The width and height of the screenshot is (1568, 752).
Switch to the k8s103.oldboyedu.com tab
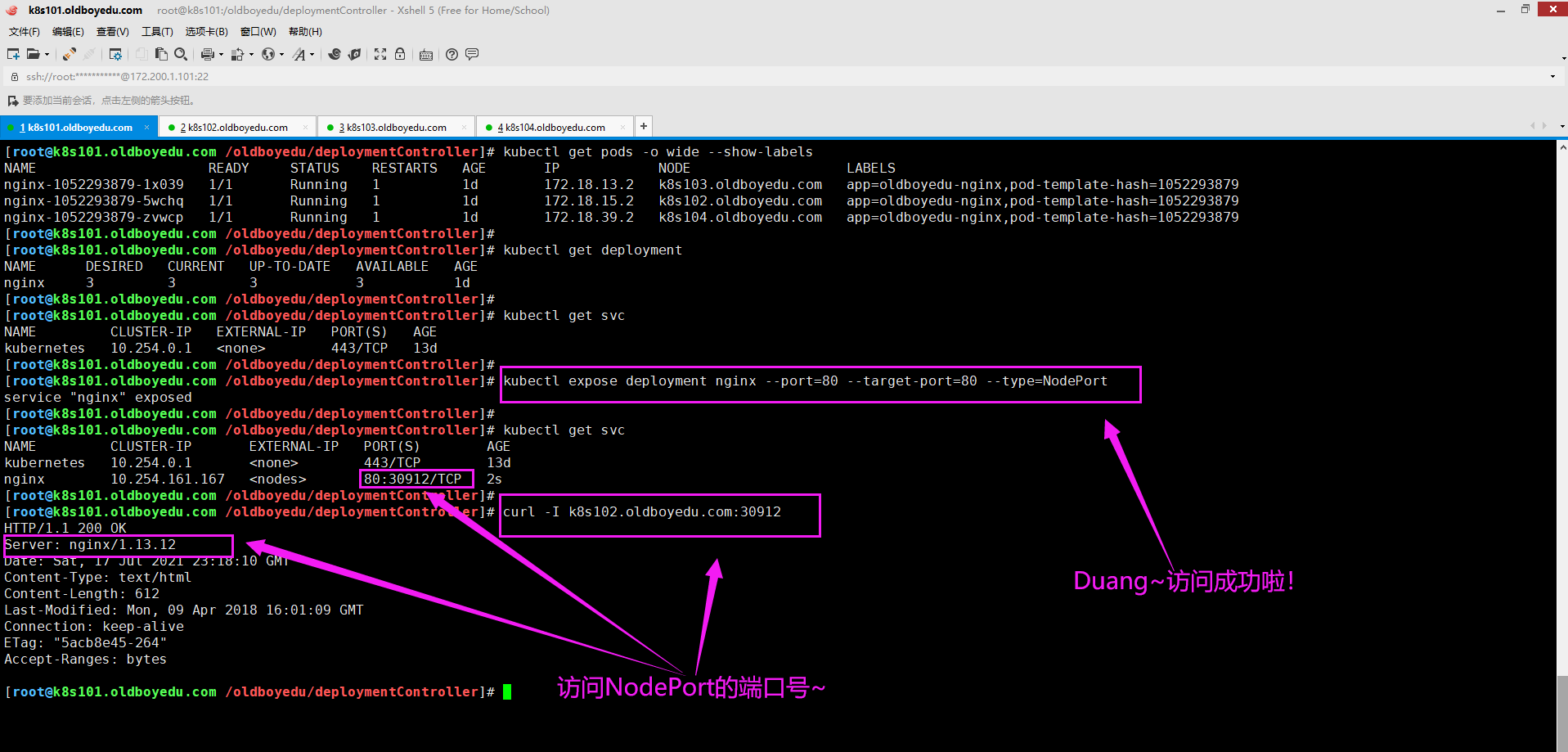coord(396,127)
